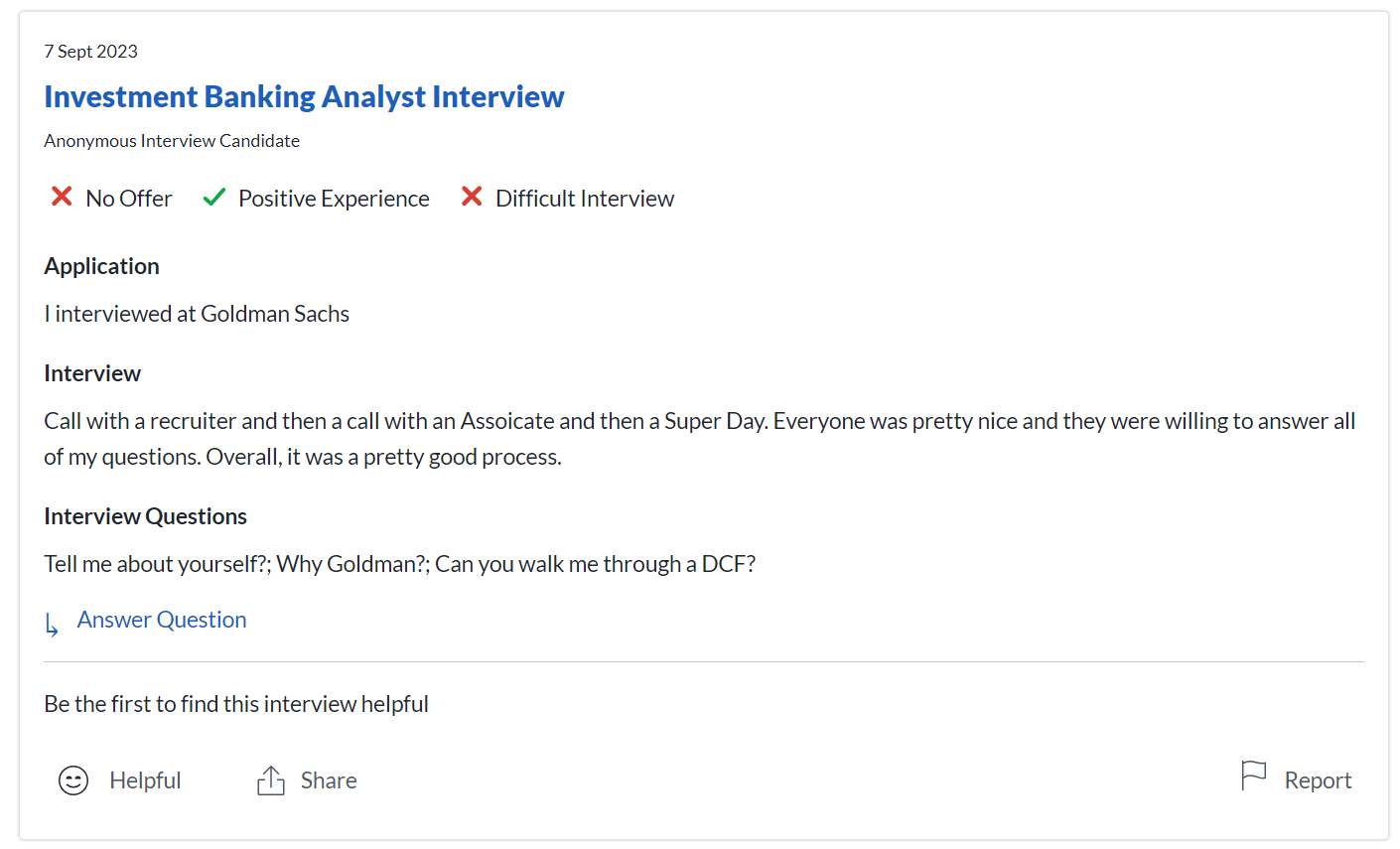Report this interview review
The image size is (1400, 849).
click(x=1319, y=779)
